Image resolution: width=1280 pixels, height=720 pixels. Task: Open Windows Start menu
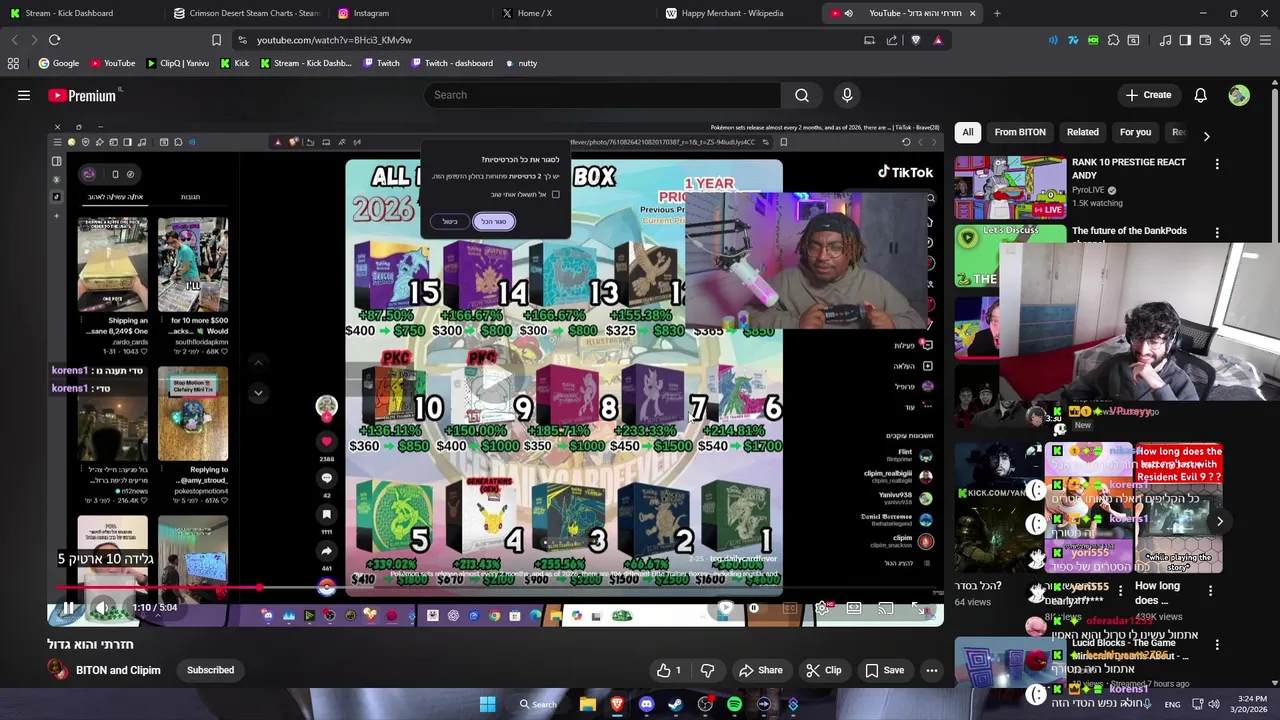coord(487,704)
